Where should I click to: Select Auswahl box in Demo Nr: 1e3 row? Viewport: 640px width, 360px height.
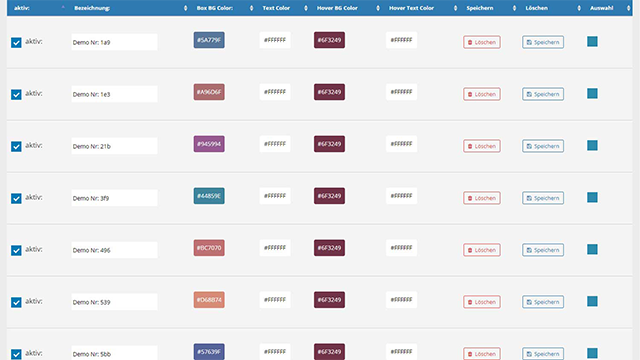pos(592,93)
